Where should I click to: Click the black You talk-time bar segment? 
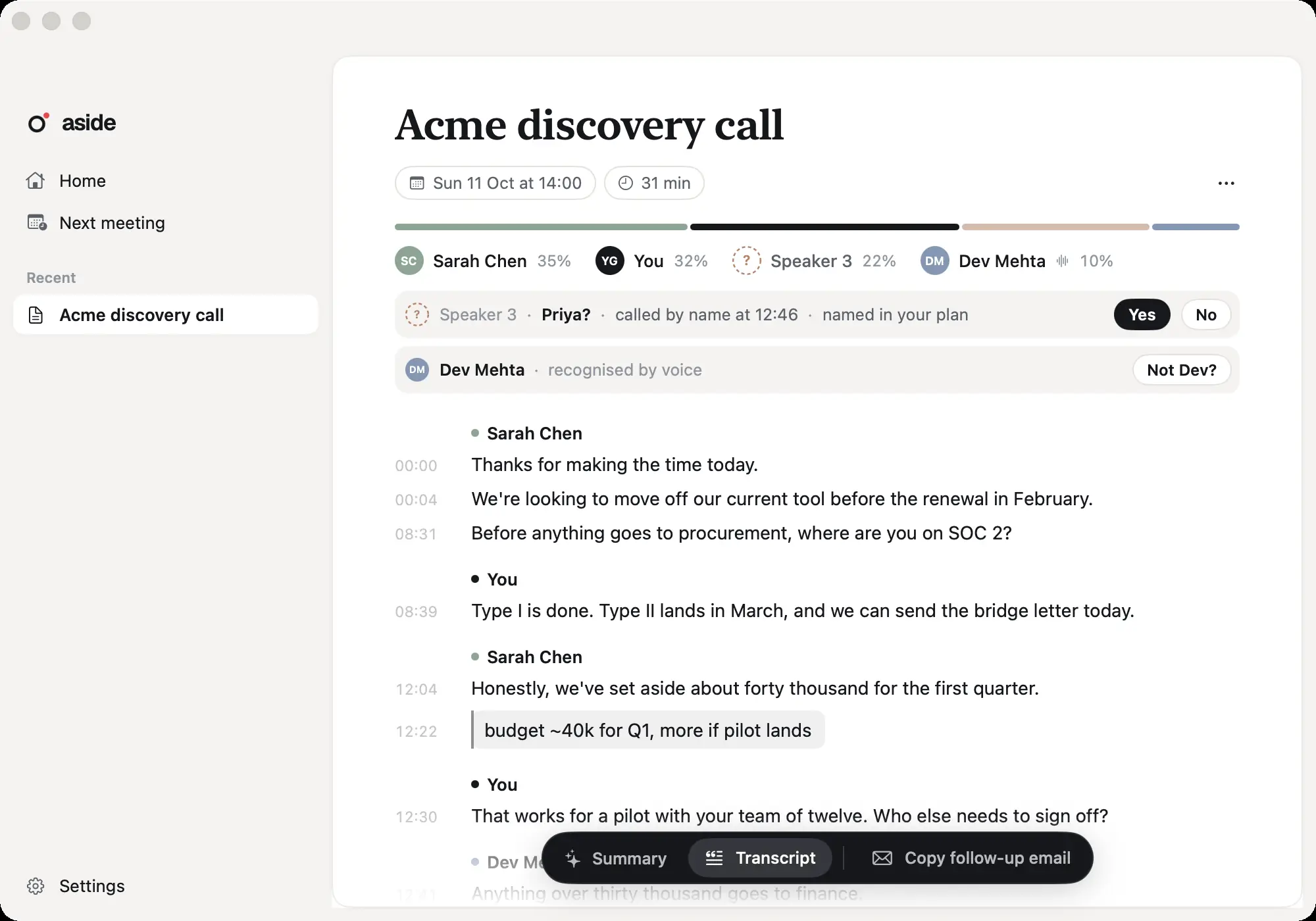(824, 227)
